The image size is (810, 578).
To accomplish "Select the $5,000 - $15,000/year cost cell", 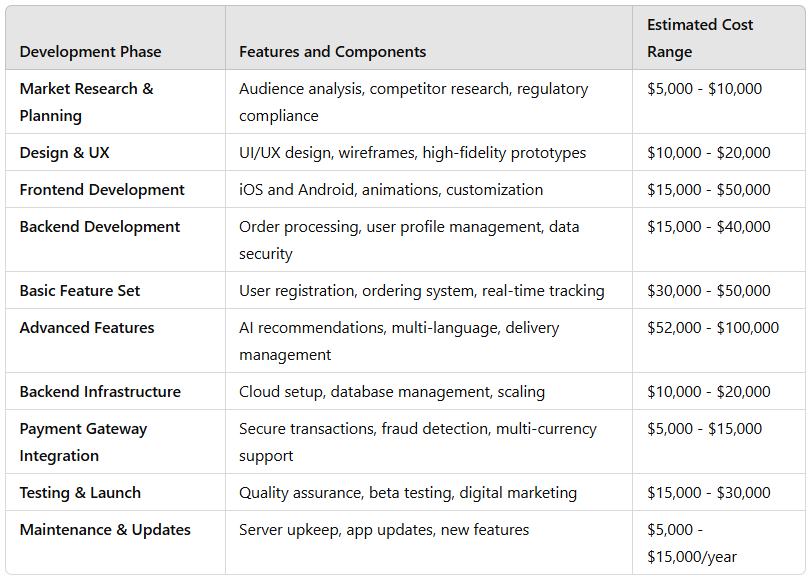I will [692, 543].
